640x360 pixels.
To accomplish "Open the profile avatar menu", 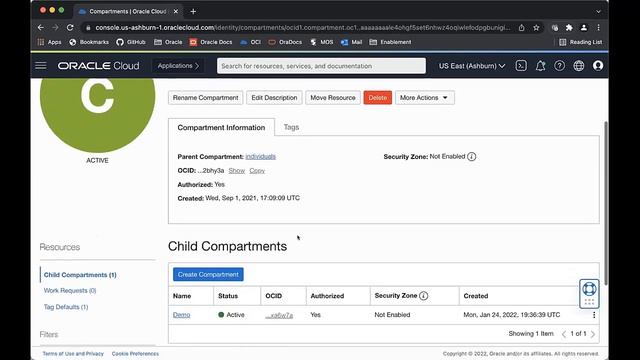I will [598, 66].
